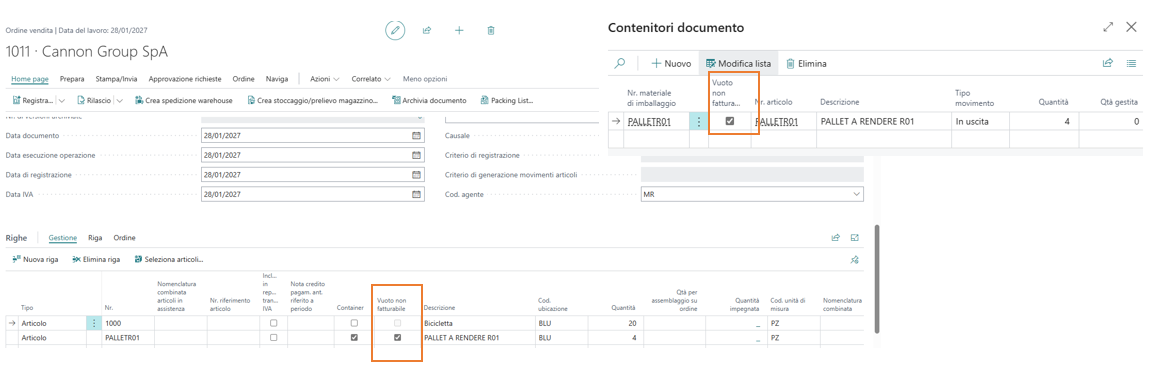Click Nuovo in the Contenitori documento pane

coord(671,64)
